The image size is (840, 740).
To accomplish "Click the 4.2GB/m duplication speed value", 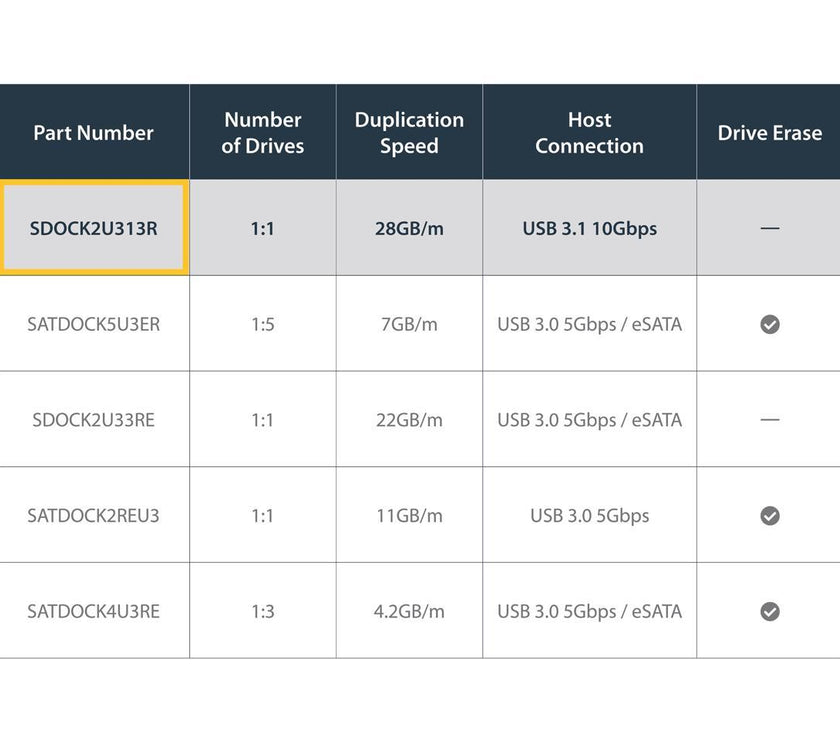I will click(409, 611).
